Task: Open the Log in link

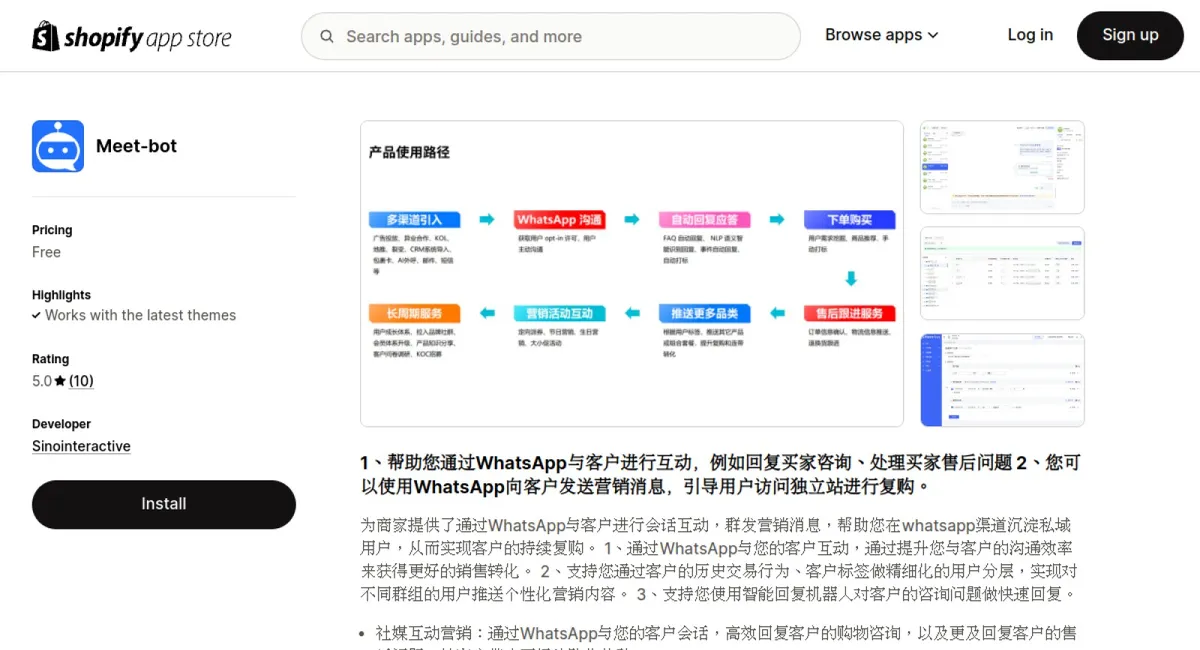Action: tap(1030, 35)
